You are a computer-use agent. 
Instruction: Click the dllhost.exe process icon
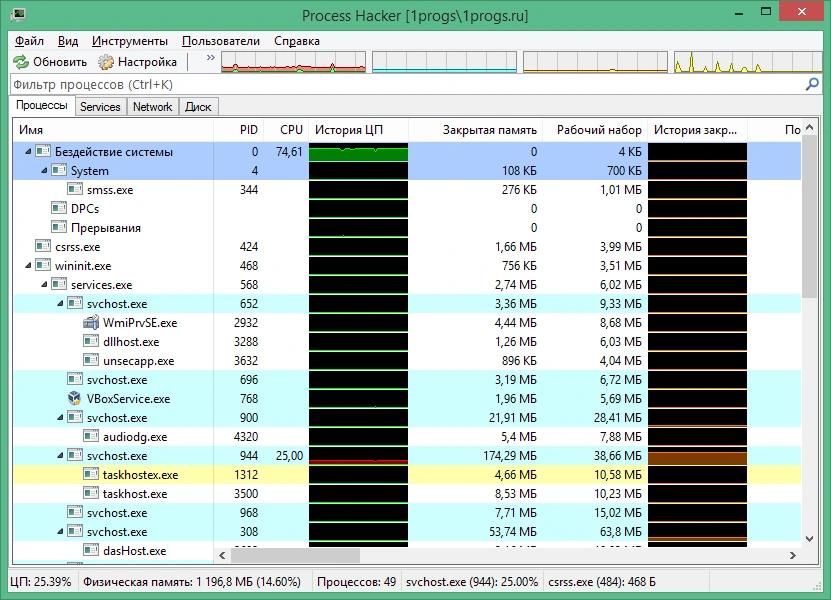coord(91,341)
